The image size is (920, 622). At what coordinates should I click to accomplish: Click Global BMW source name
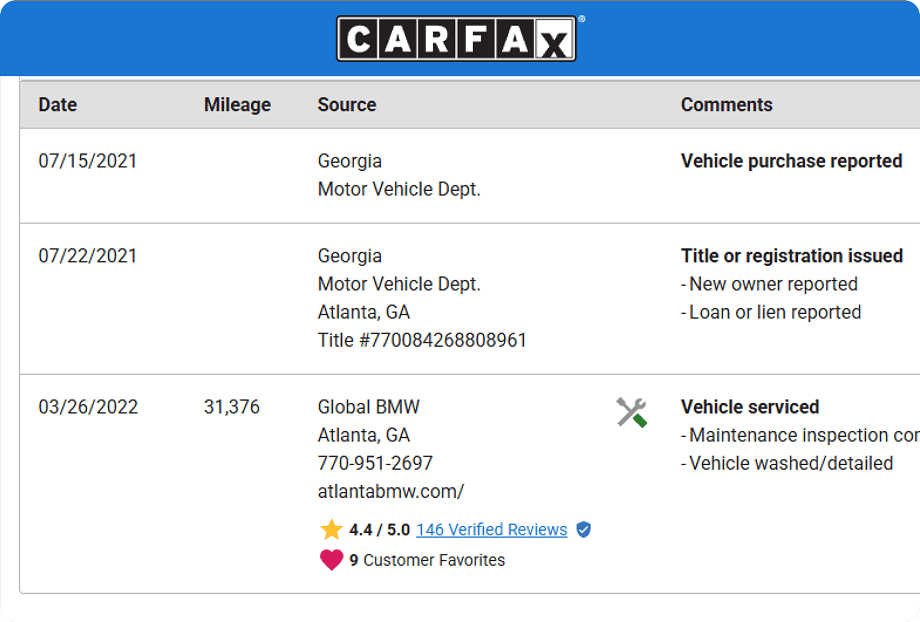pyautogui.click(x=368, y=407)
